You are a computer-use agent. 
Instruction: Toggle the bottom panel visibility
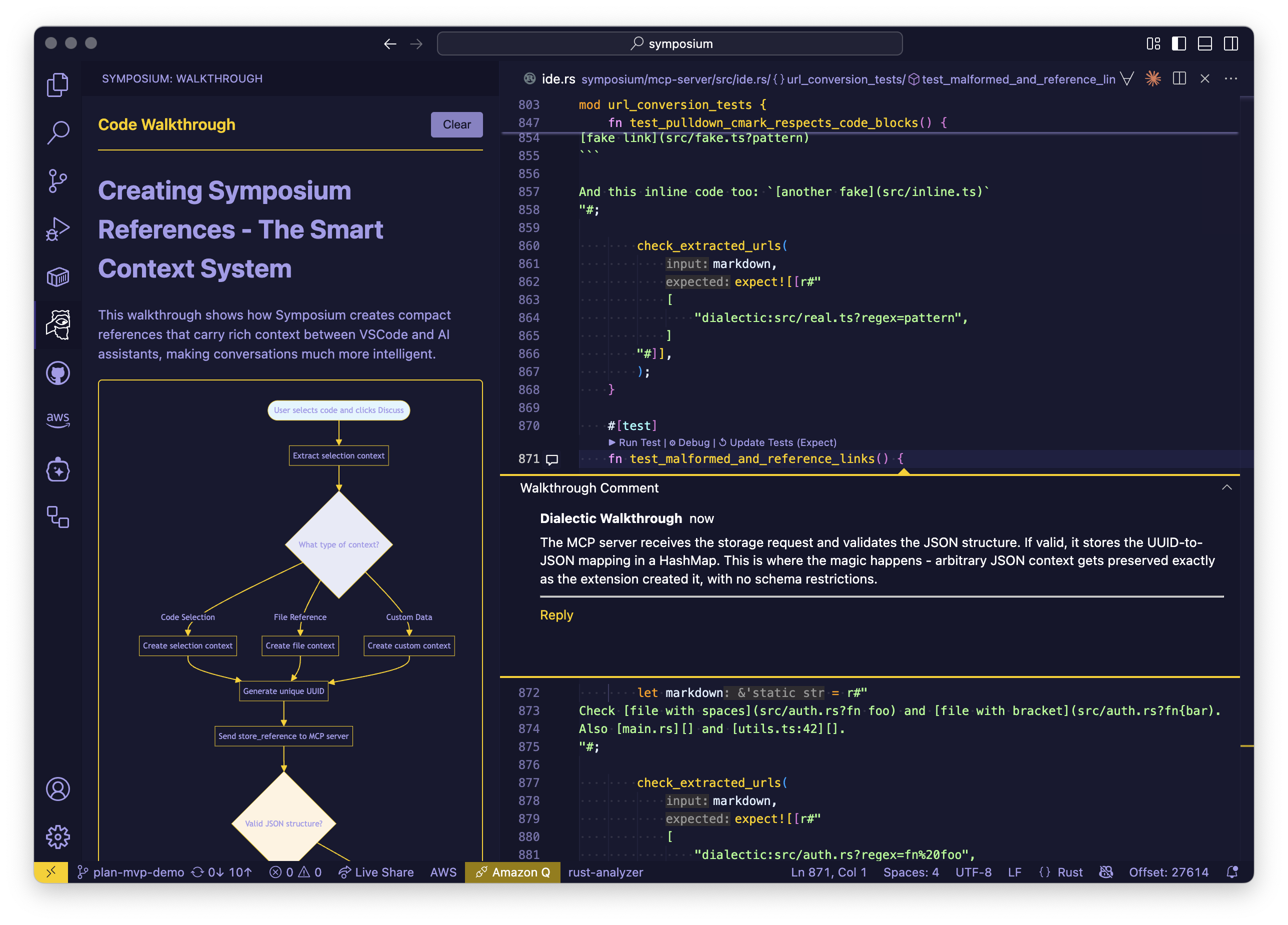coord(1205,43)
